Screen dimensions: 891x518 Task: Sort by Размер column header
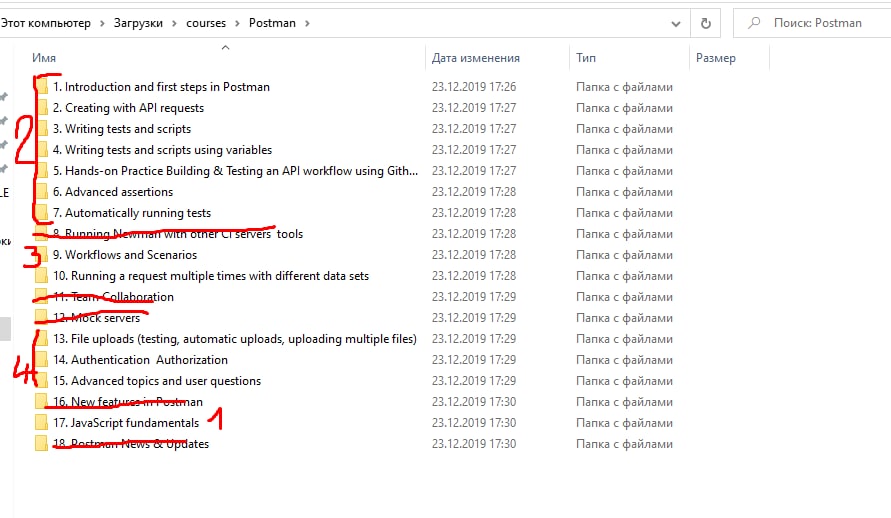point(715,58)
